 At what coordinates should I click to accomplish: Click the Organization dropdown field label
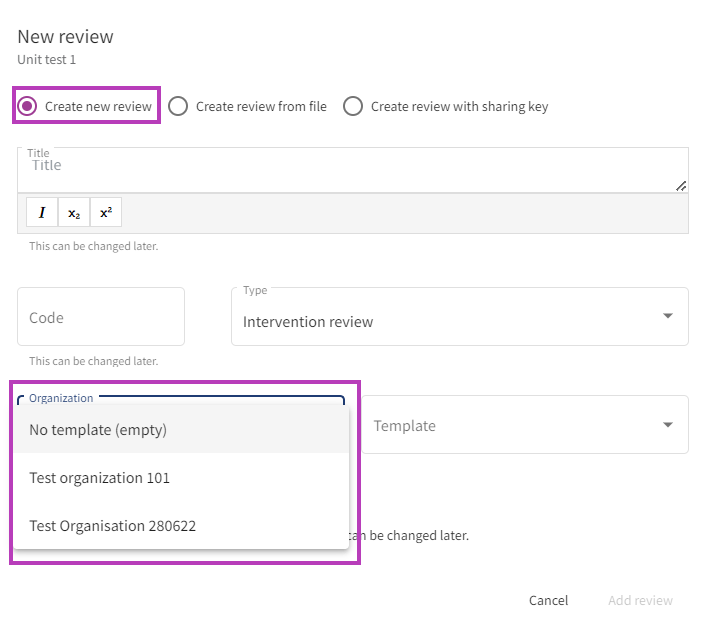click(61, 398)
